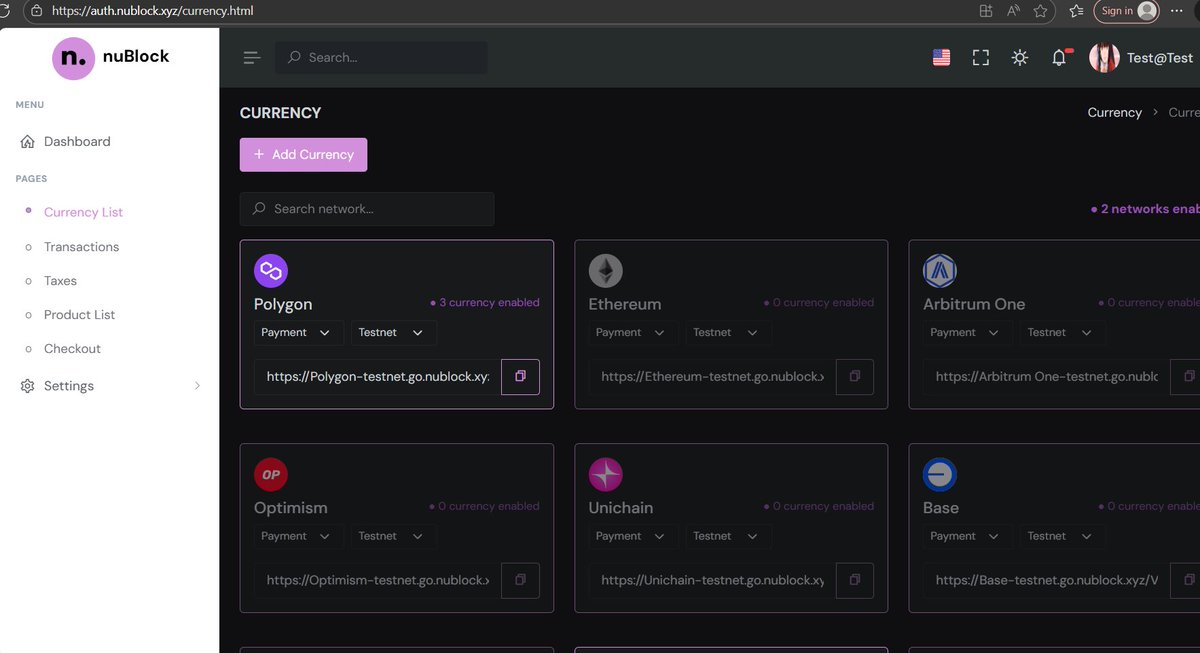Switch light/dark theme sun icon
The width and height of the screenshot is (1200, 653).
coord(1020,58)
